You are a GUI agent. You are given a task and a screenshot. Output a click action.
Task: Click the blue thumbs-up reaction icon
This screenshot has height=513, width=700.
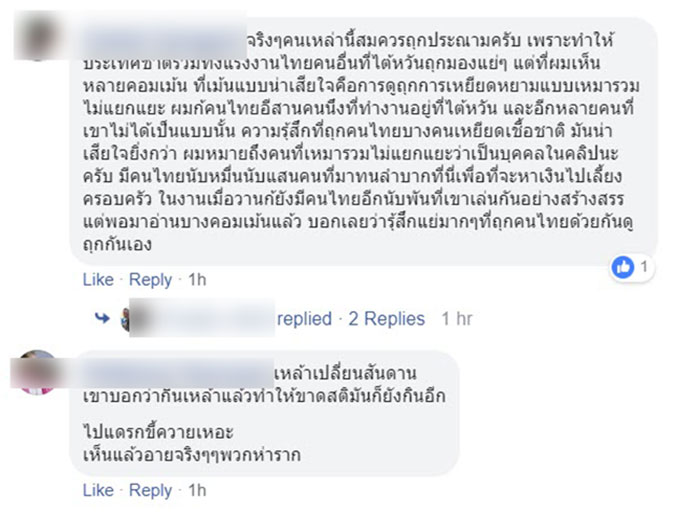click(x=622, y=267)
